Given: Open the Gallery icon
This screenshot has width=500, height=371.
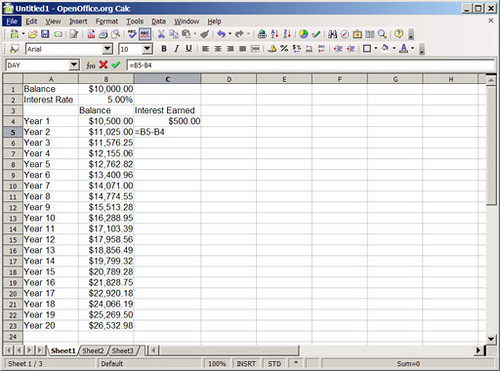Looking at the screenshot, I should pos(357,34).
